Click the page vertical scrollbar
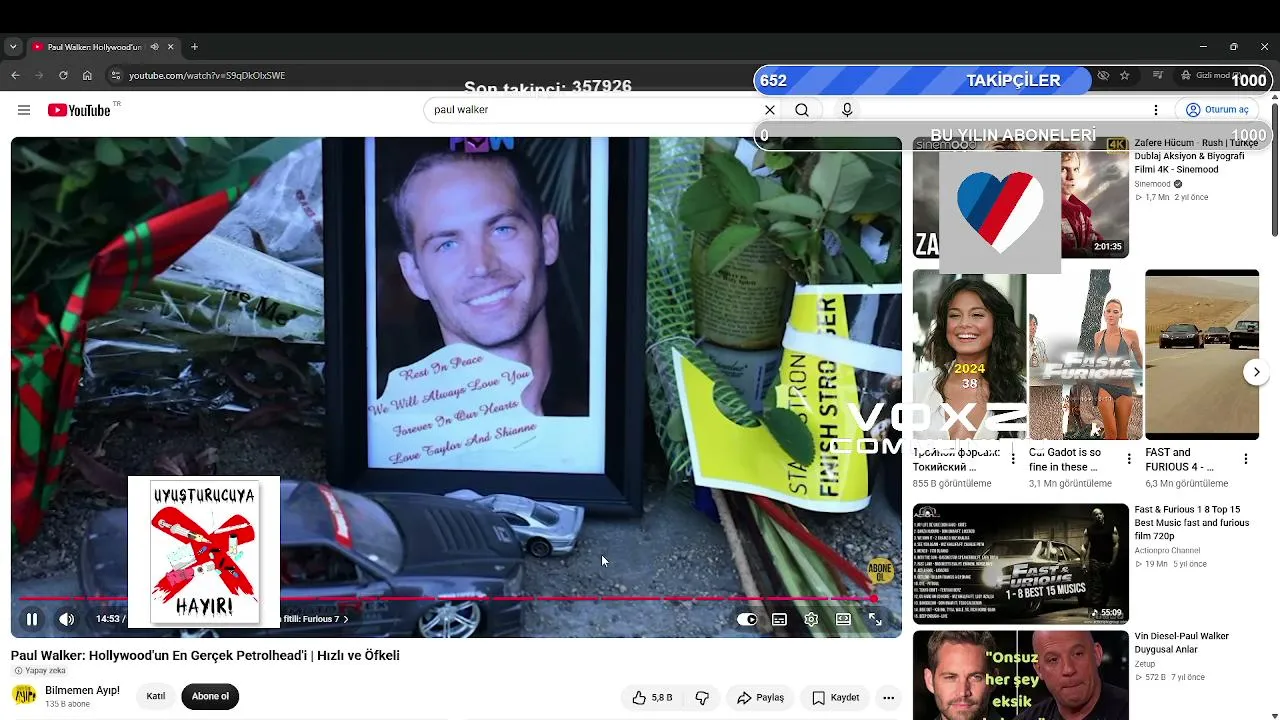 [1274, 170]
